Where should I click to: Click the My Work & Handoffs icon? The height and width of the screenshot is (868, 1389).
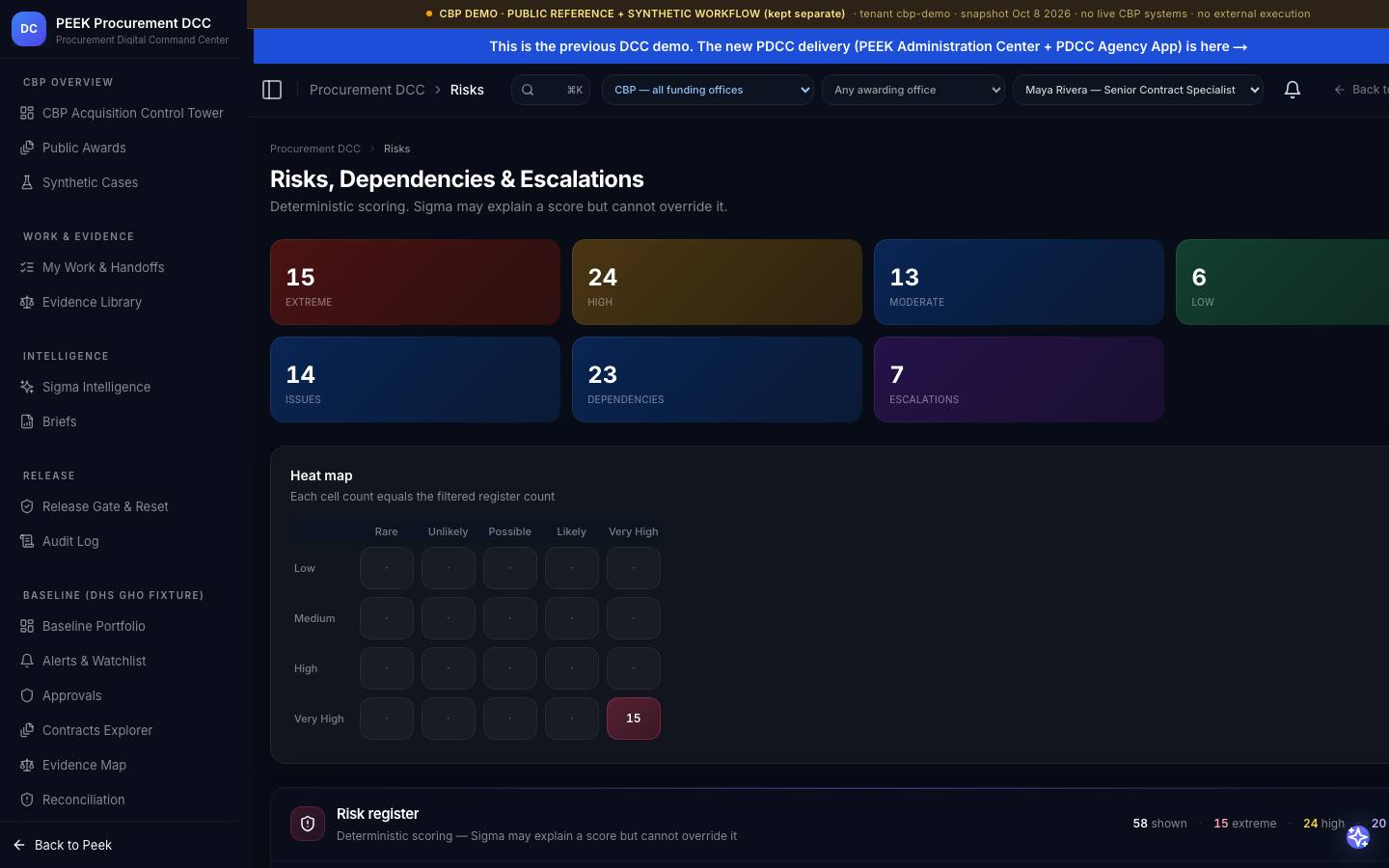tap(27, 267)
